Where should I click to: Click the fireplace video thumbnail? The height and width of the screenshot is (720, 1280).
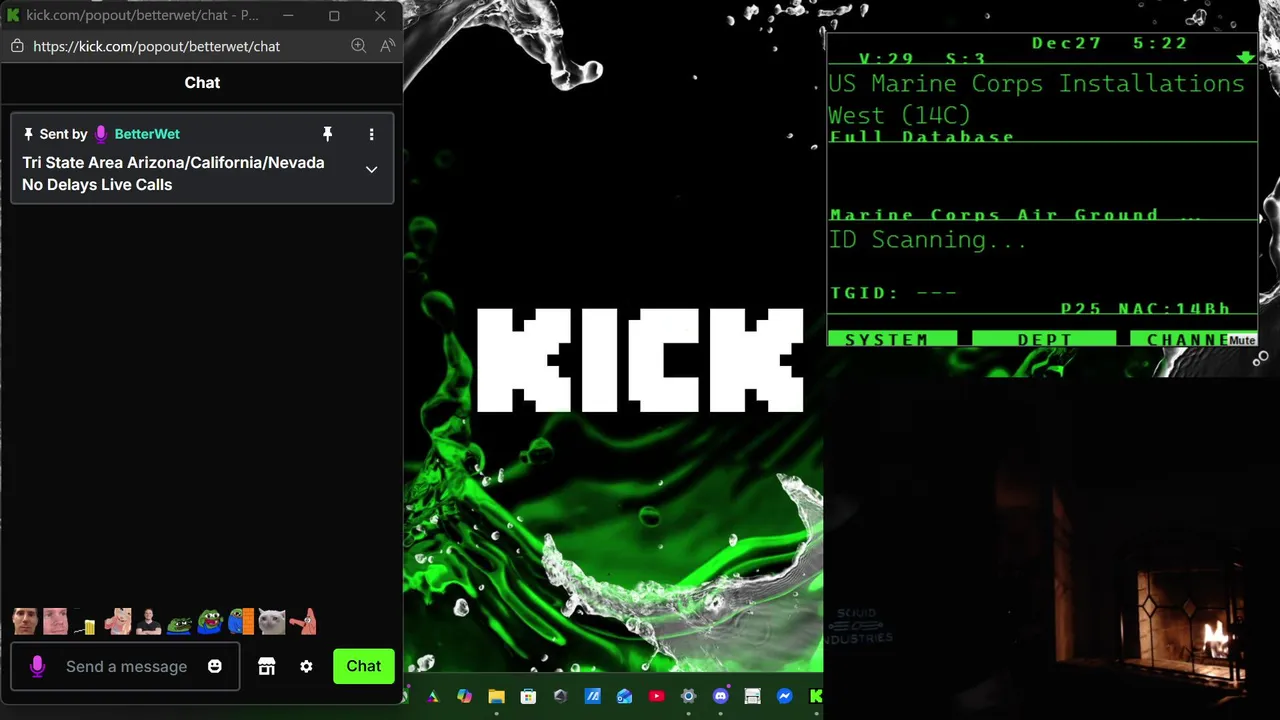point(1052,548)
